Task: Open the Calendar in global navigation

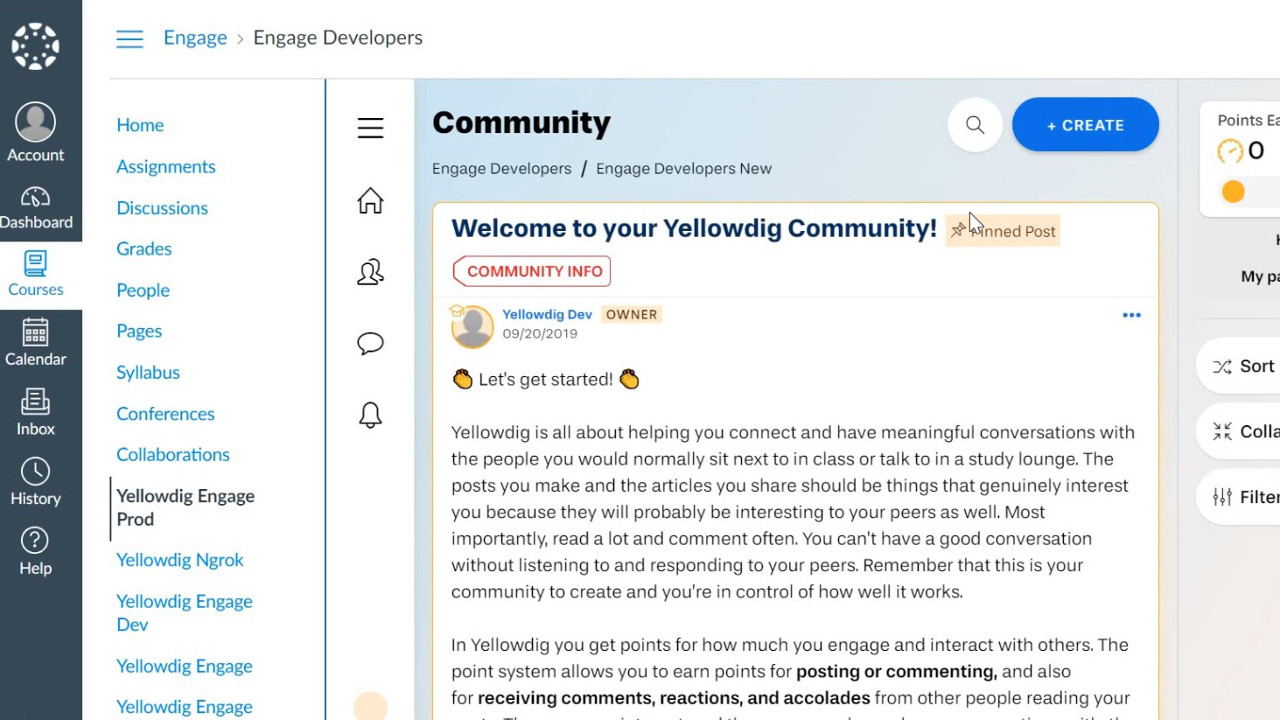Action: (x=36, y=343)
